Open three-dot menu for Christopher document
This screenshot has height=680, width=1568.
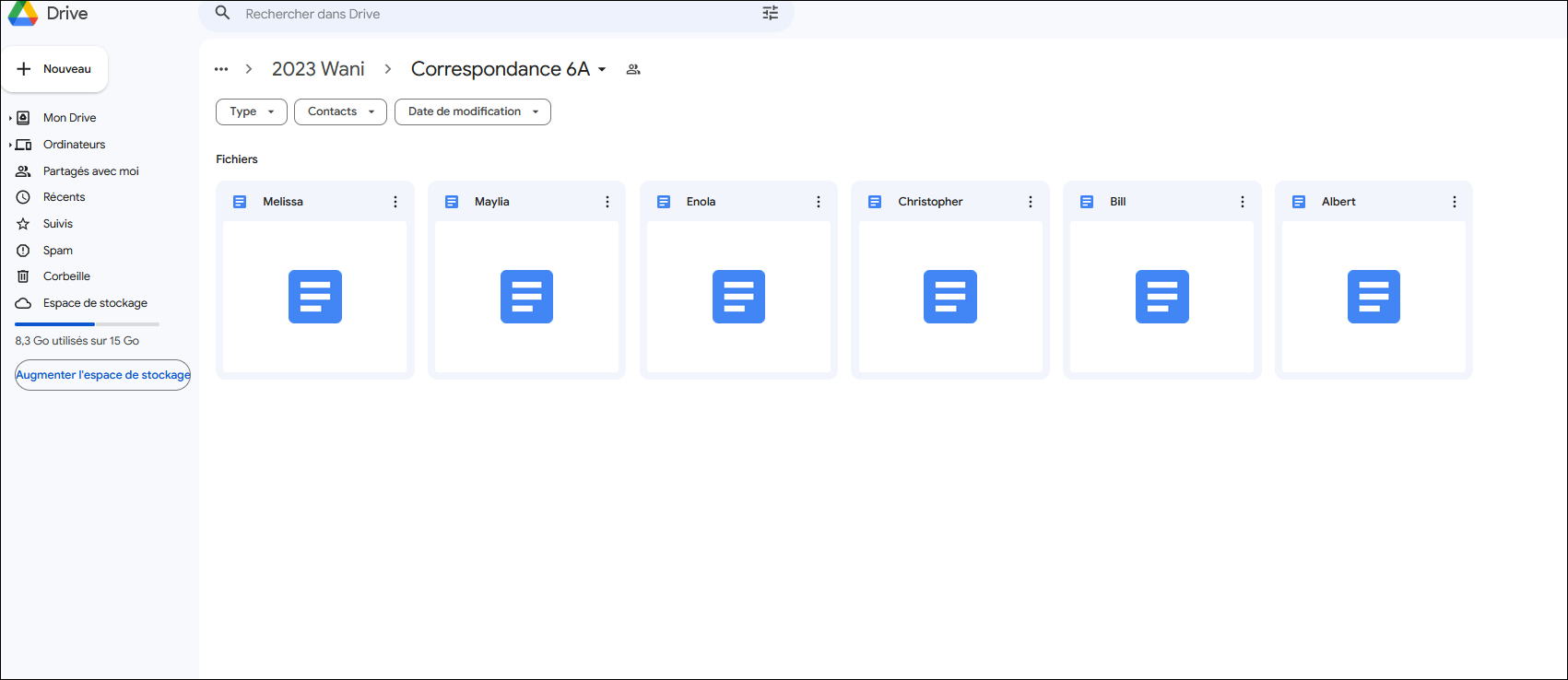tap(1031, 202)
